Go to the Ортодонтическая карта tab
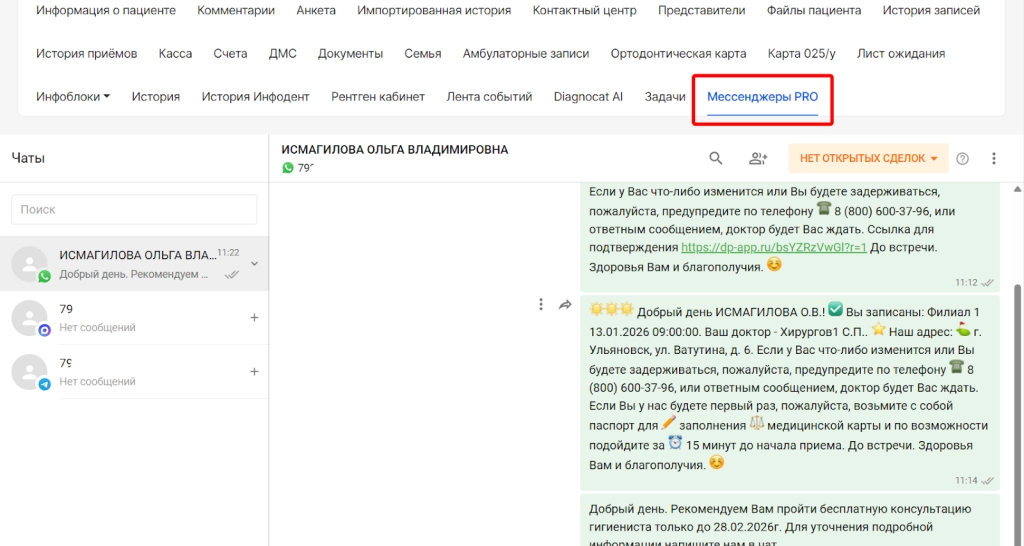1024x546 pixels. 678,53
